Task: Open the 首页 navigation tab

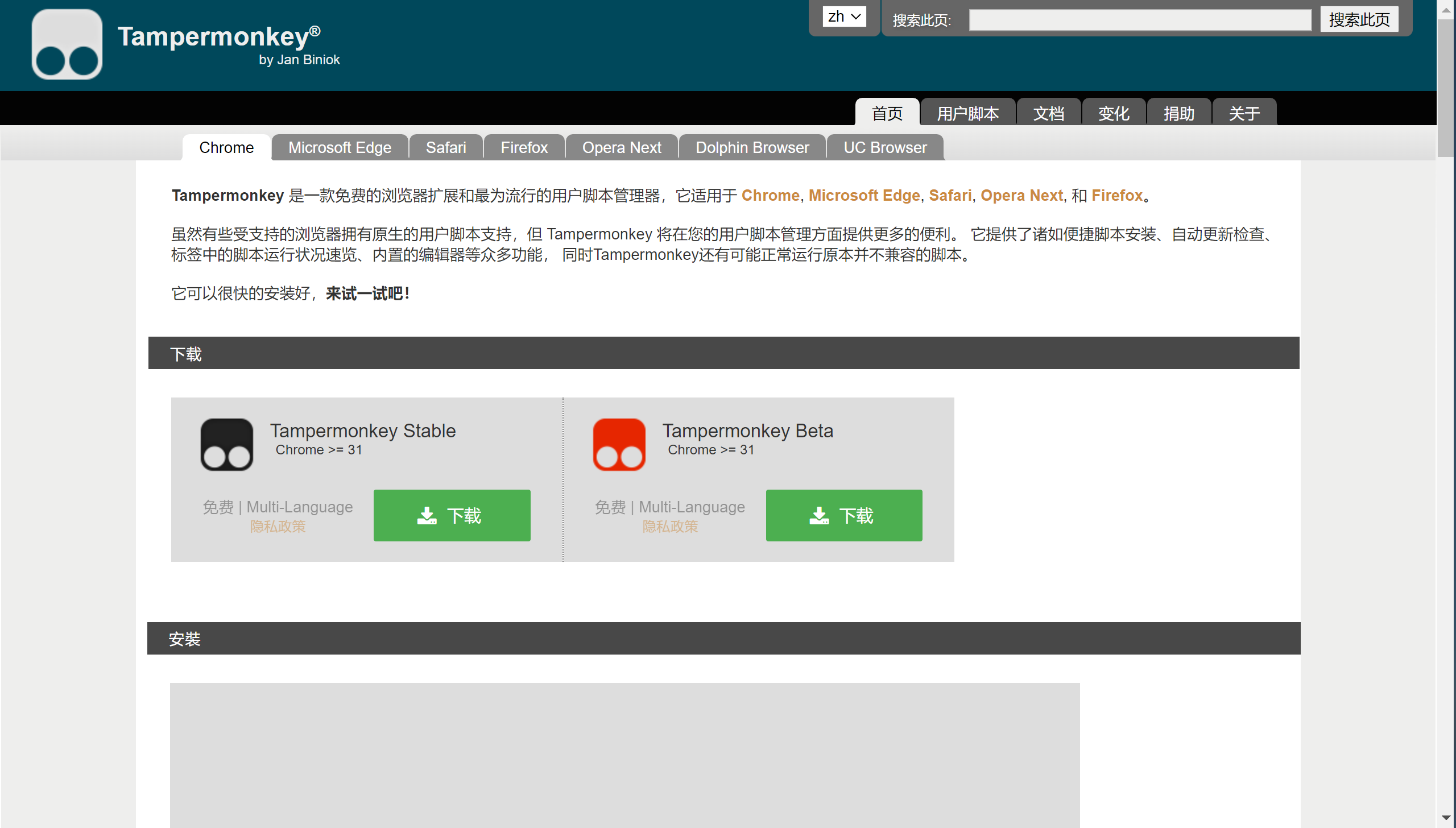Action: (x=887, y=113)
